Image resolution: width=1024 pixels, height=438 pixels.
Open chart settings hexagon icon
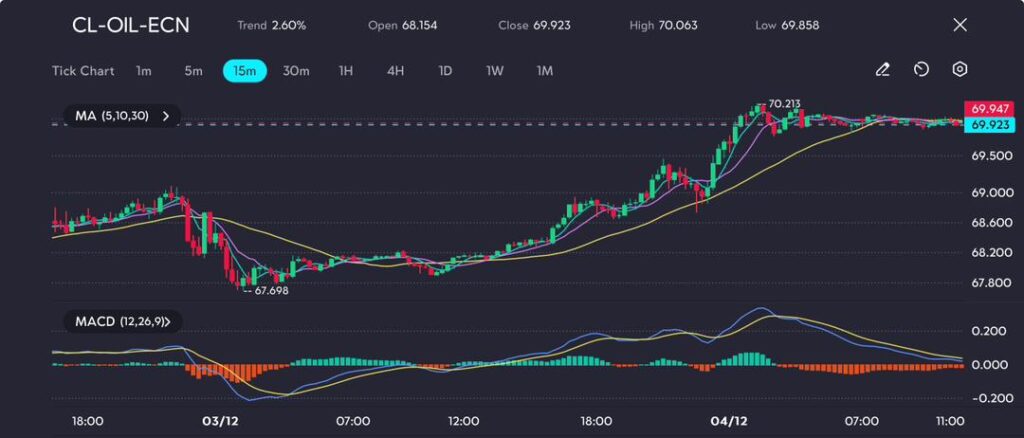point(960,70)
